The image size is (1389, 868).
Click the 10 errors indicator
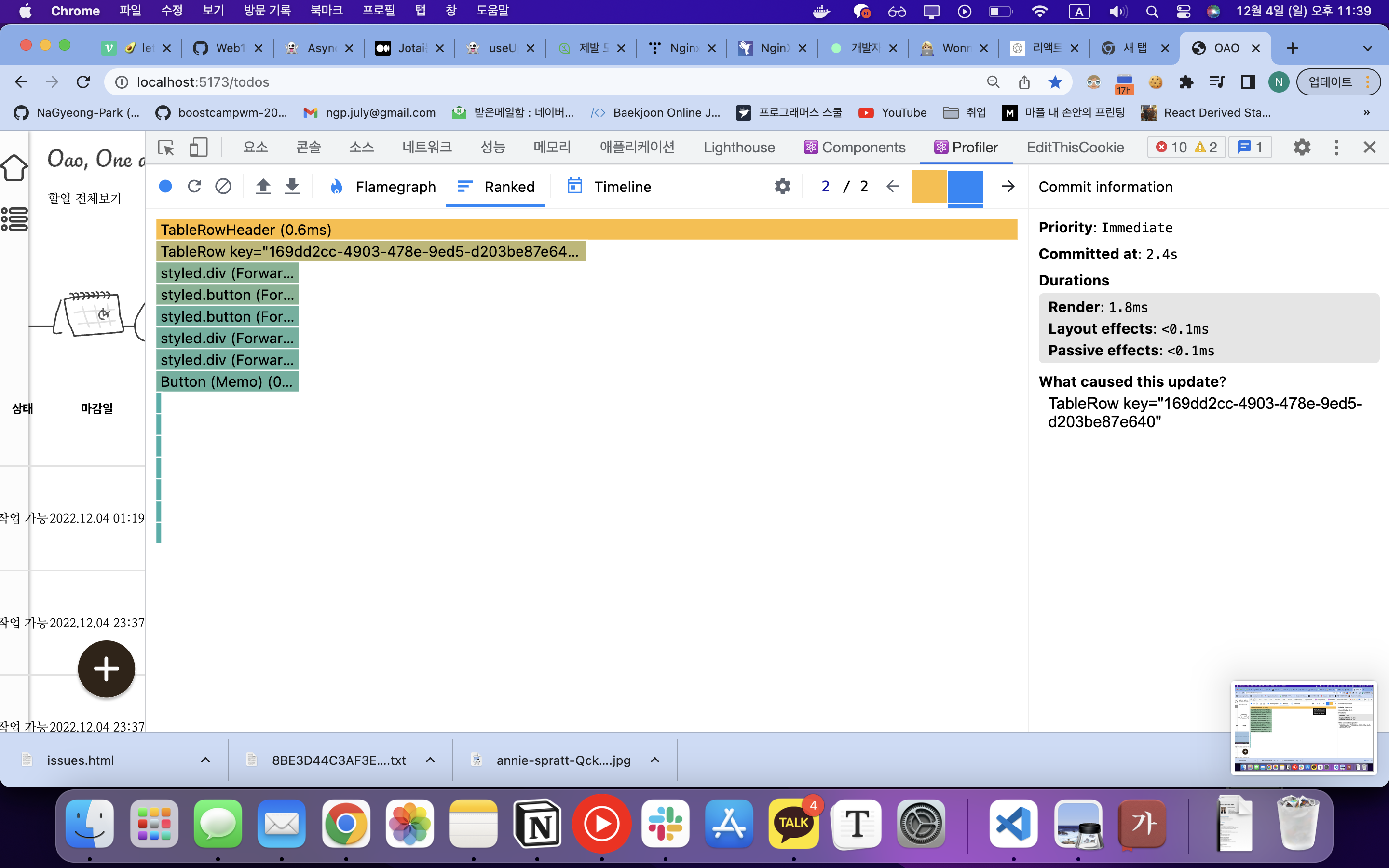point(1171,148)
